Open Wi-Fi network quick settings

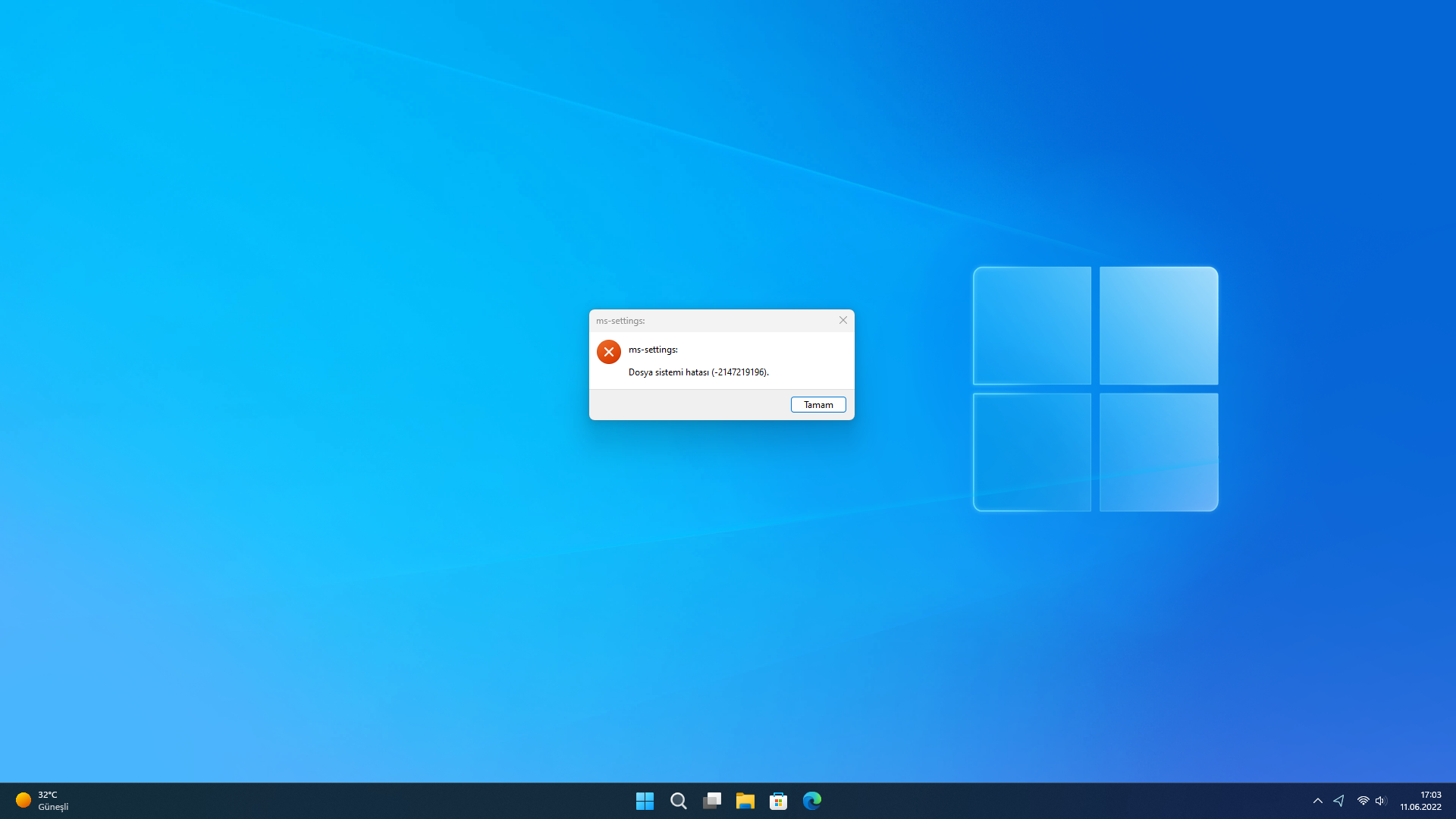coord(1363,801)
